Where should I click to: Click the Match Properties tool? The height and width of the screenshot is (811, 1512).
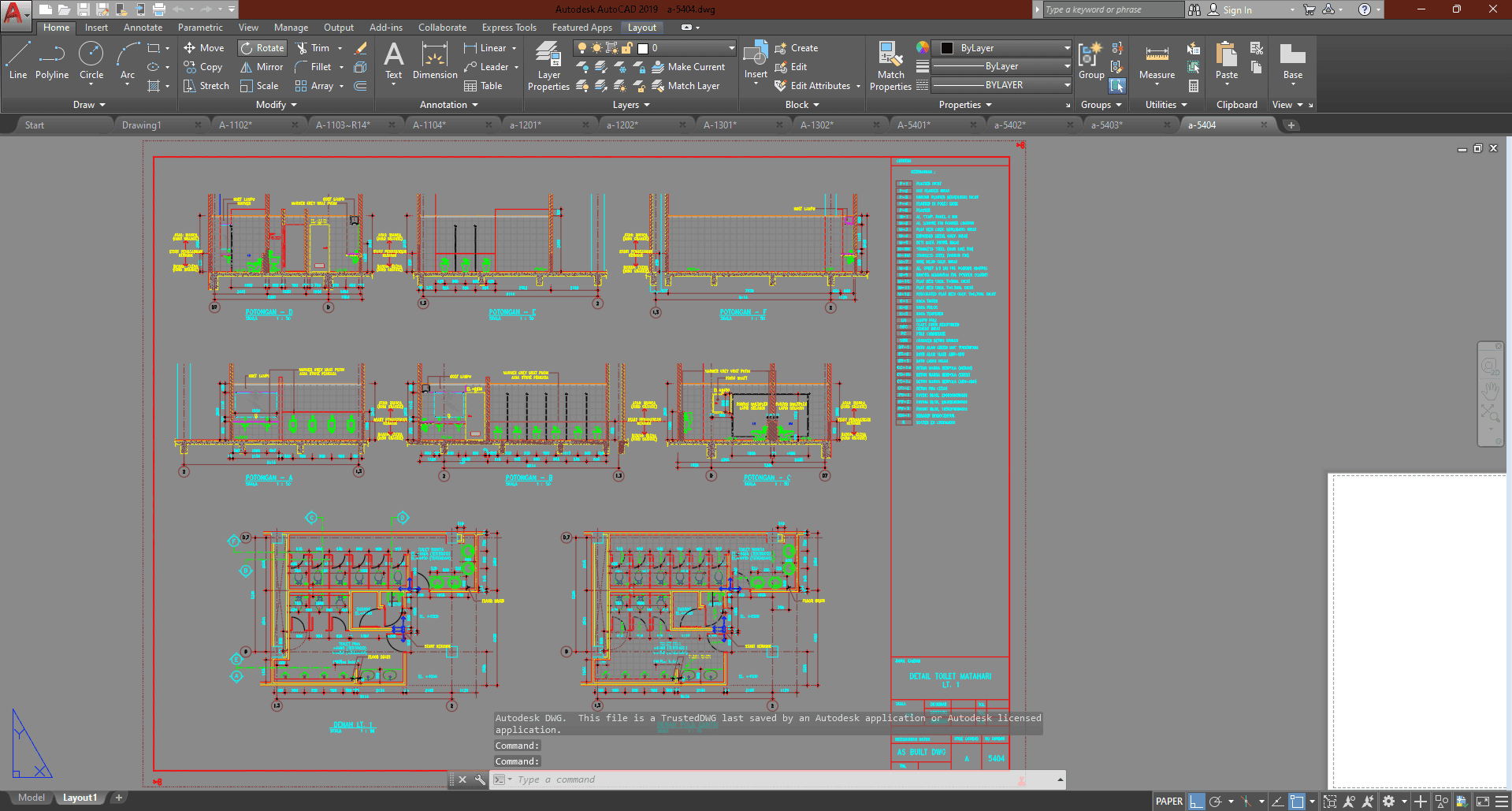pos(890,66)
